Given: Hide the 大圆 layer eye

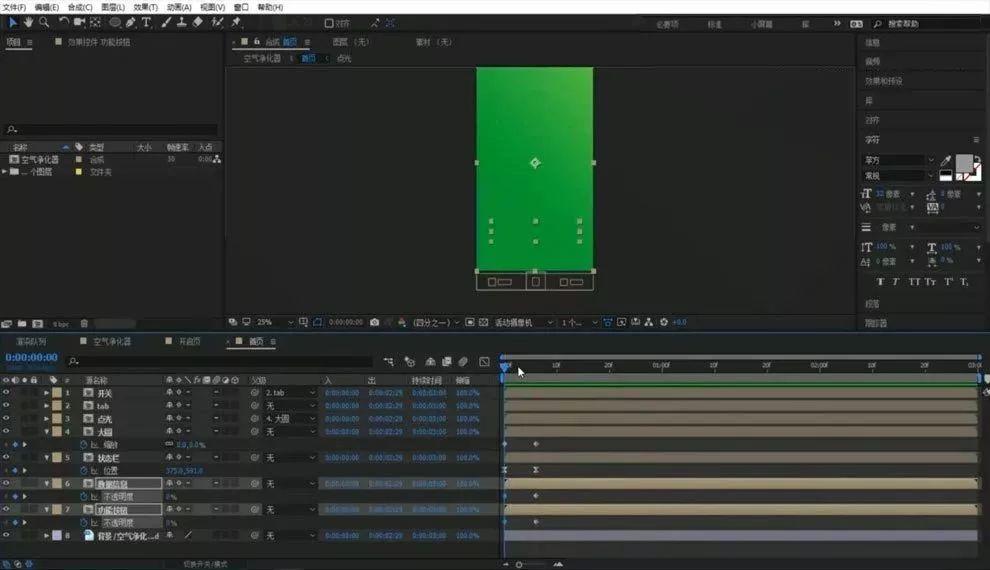Looking at the screenshot, I should (6, 432).
